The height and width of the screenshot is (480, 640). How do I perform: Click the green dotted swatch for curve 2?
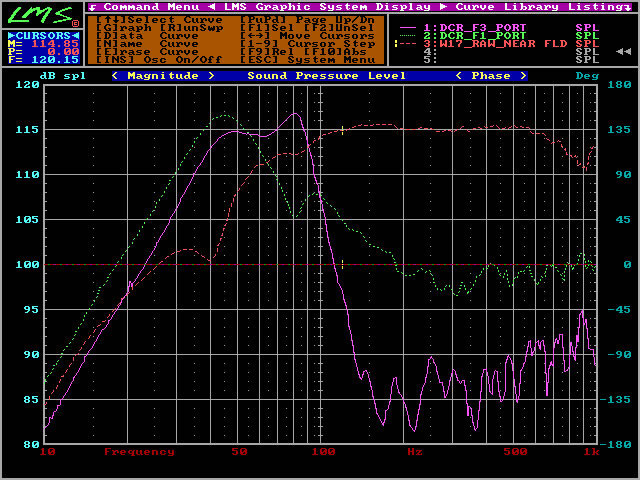pyautogui.click(x=408, y=36)
